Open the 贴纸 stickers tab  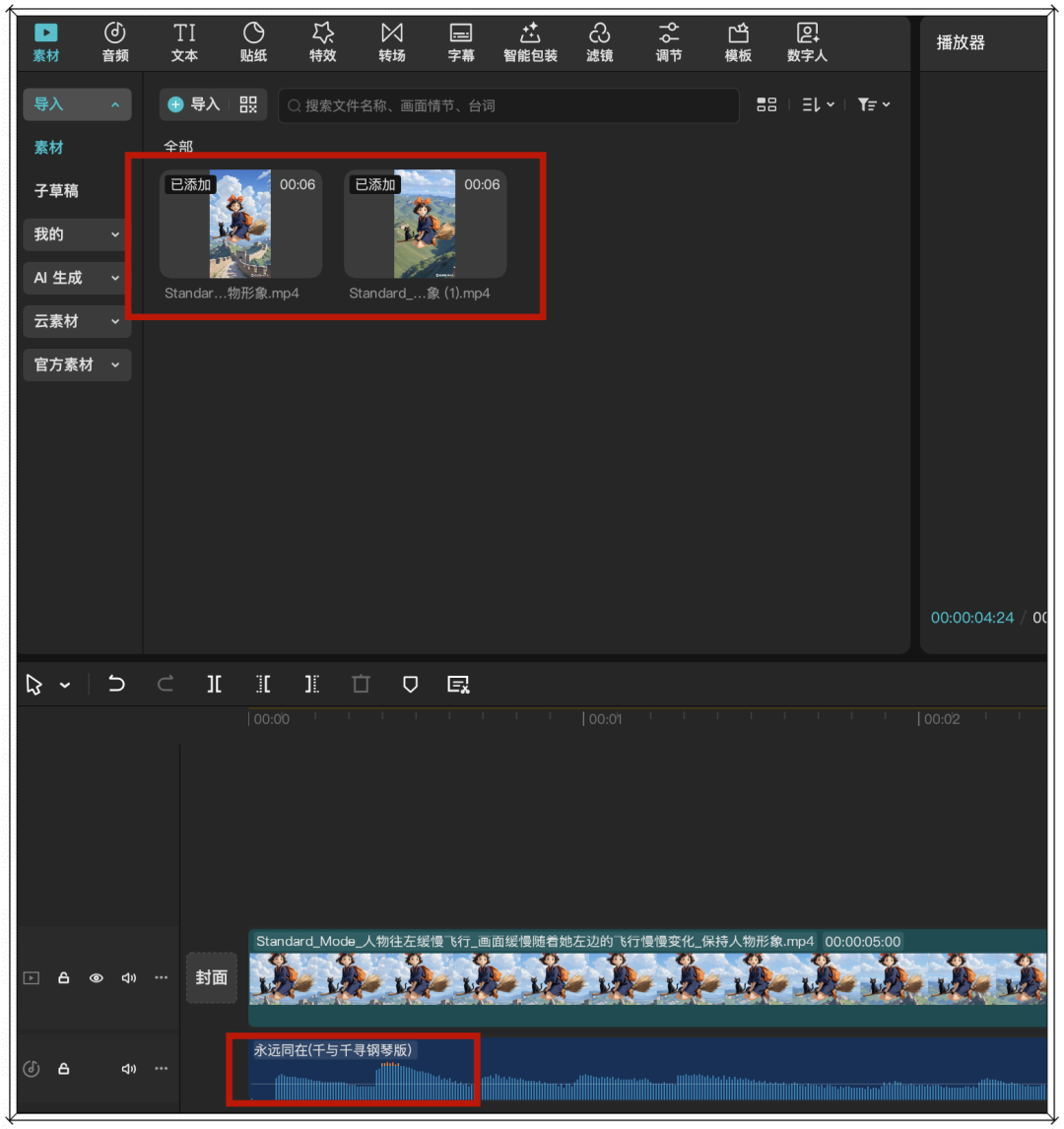pos(253,42)
